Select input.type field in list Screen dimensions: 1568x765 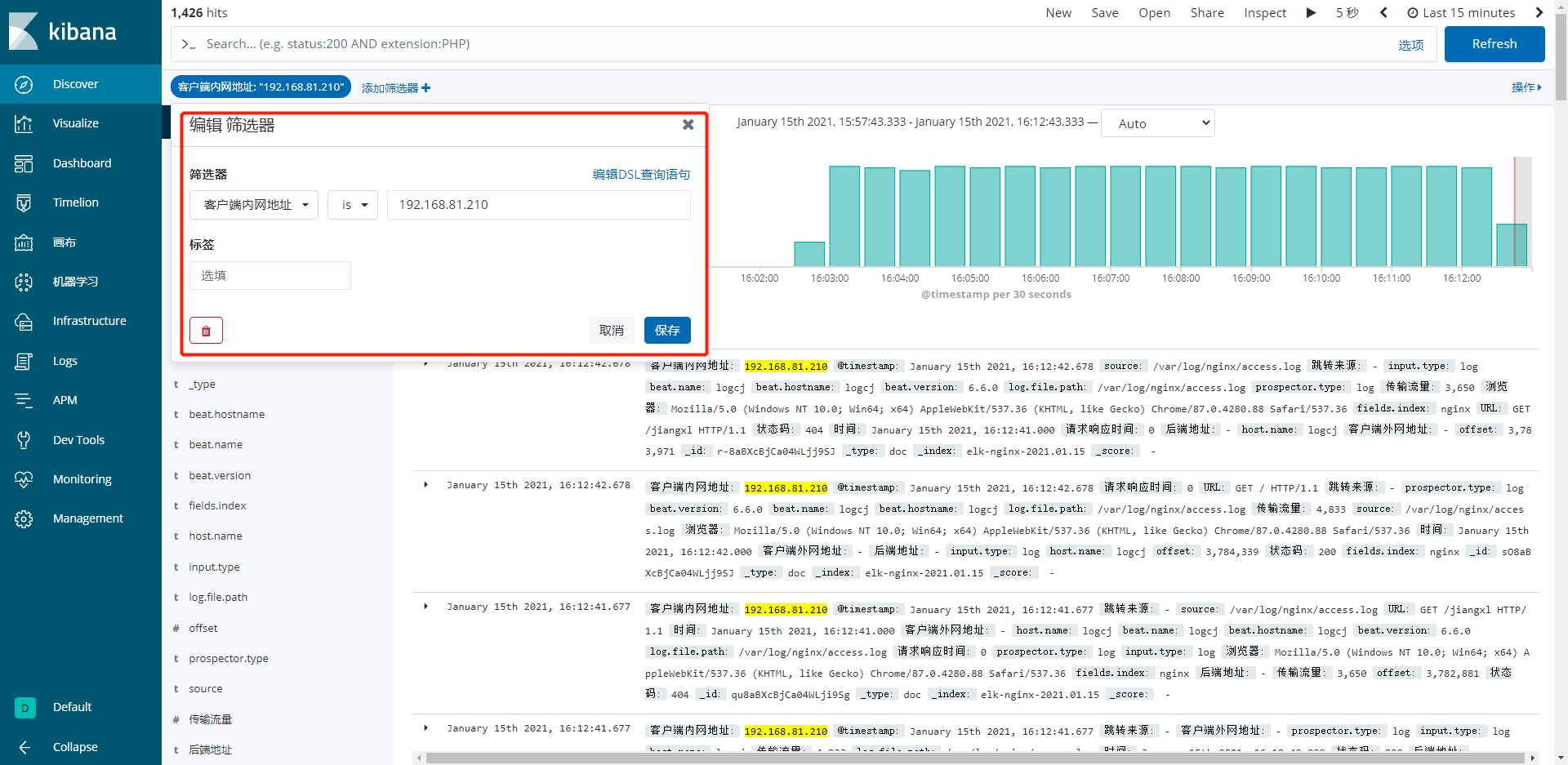pyautogui.click(x=214, y=567)
